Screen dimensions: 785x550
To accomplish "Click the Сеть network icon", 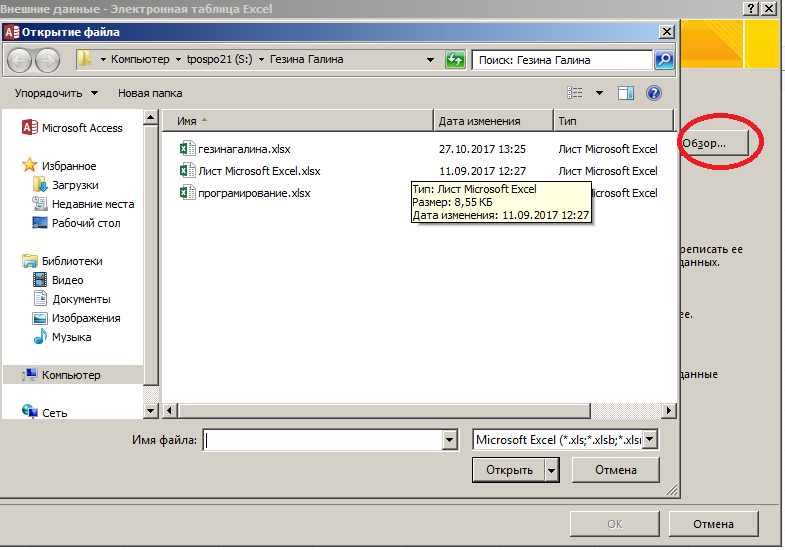I will click(30, 412).
